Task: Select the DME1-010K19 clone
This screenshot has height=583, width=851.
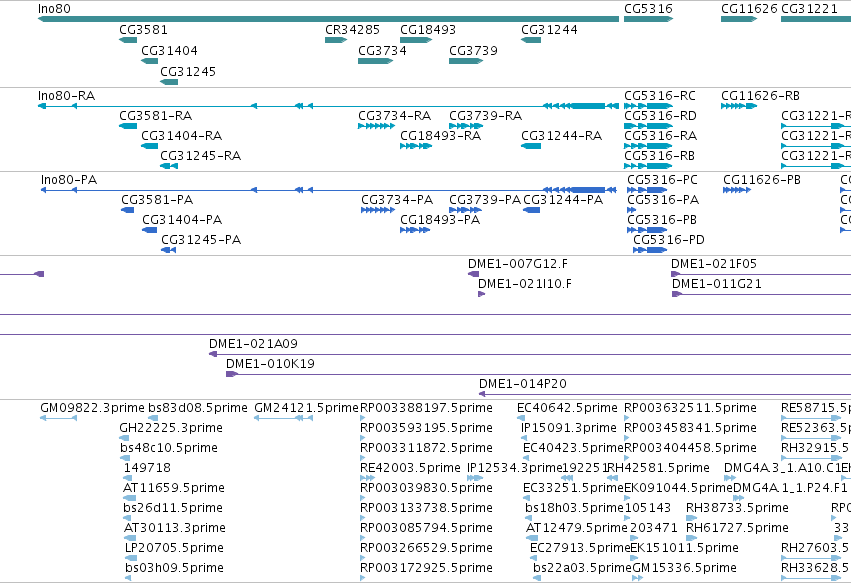Action: [x=538, y=374]
